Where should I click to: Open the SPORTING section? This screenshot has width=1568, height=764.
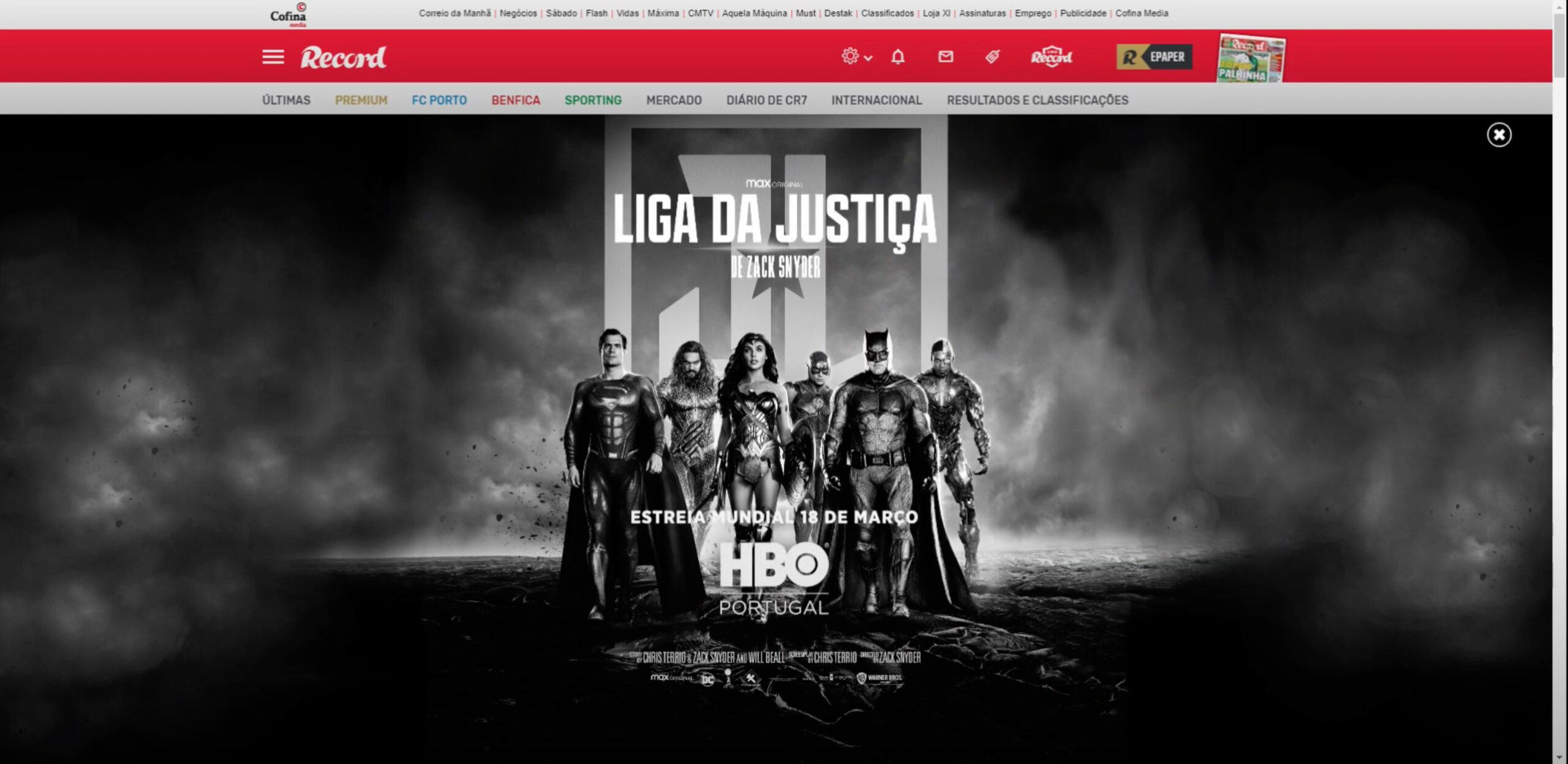pos(593,100)
